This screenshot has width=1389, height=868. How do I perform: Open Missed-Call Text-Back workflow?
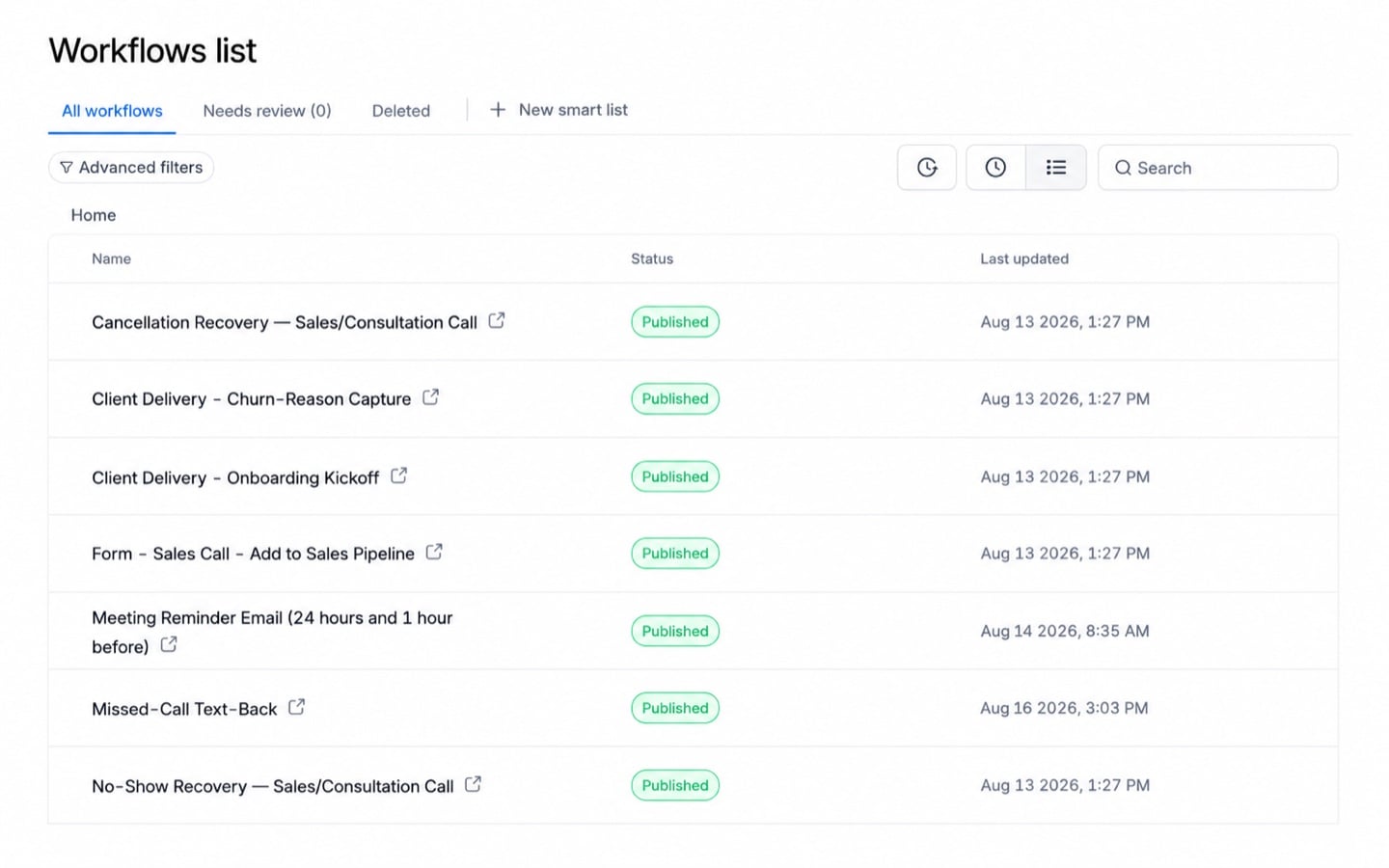pos(184,709)
